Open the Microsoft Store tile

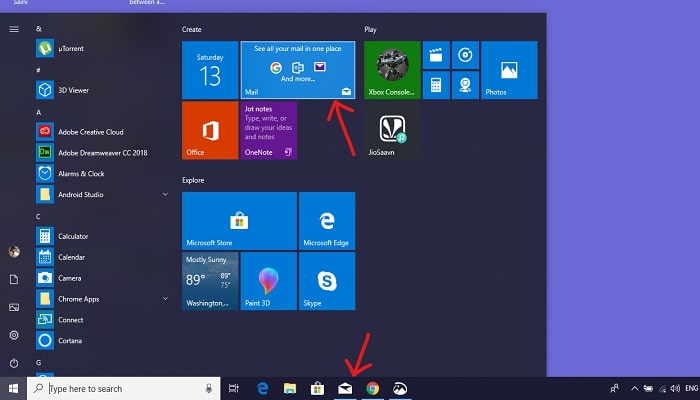(239, 221)
